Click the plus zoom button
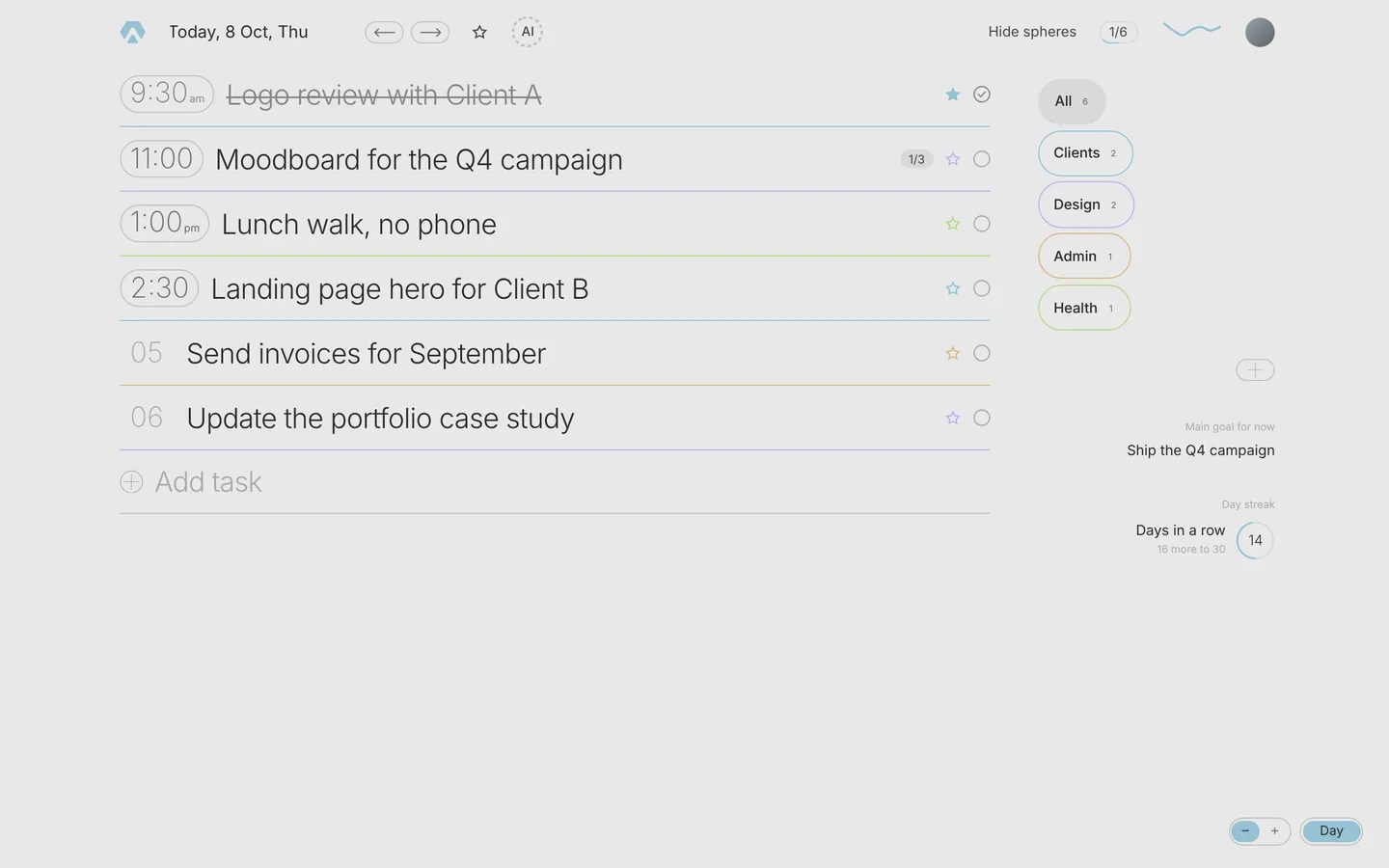 point(1274,831)
